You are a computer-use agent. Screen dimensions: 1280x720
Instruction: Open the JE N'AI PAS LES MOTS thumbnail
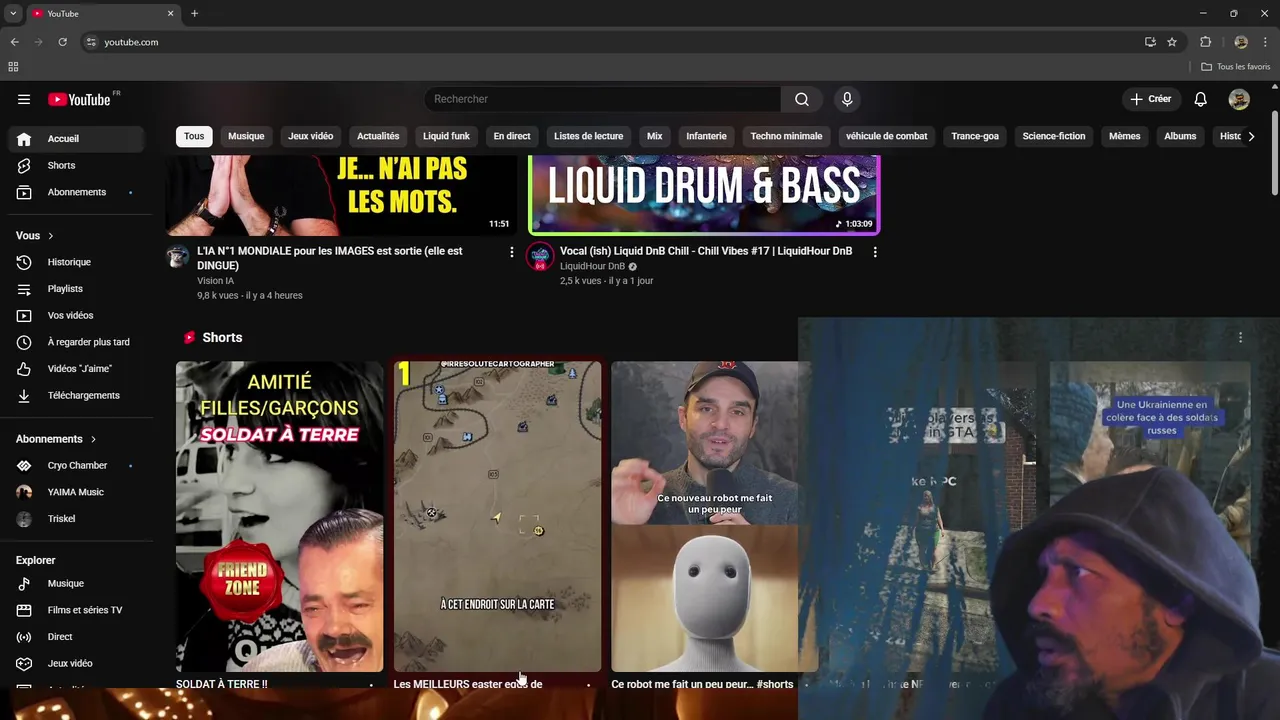341,195
